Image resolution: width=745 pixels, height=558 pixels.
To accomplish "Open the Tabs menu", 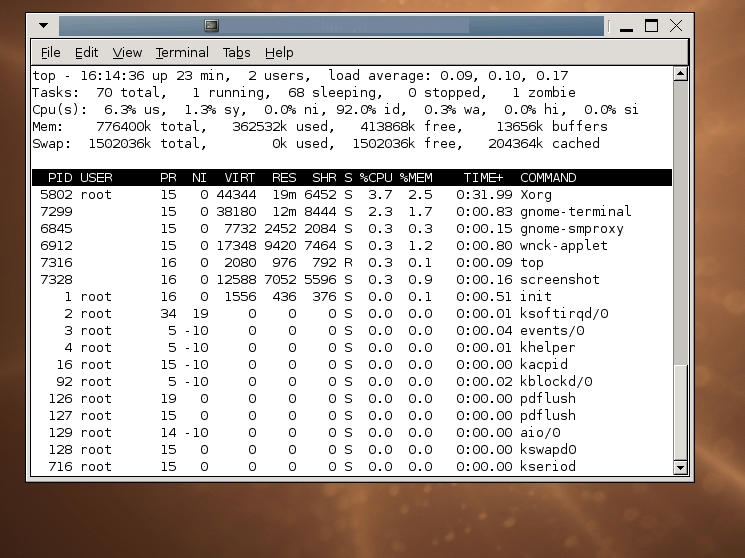I will click(x=236, y=53).
